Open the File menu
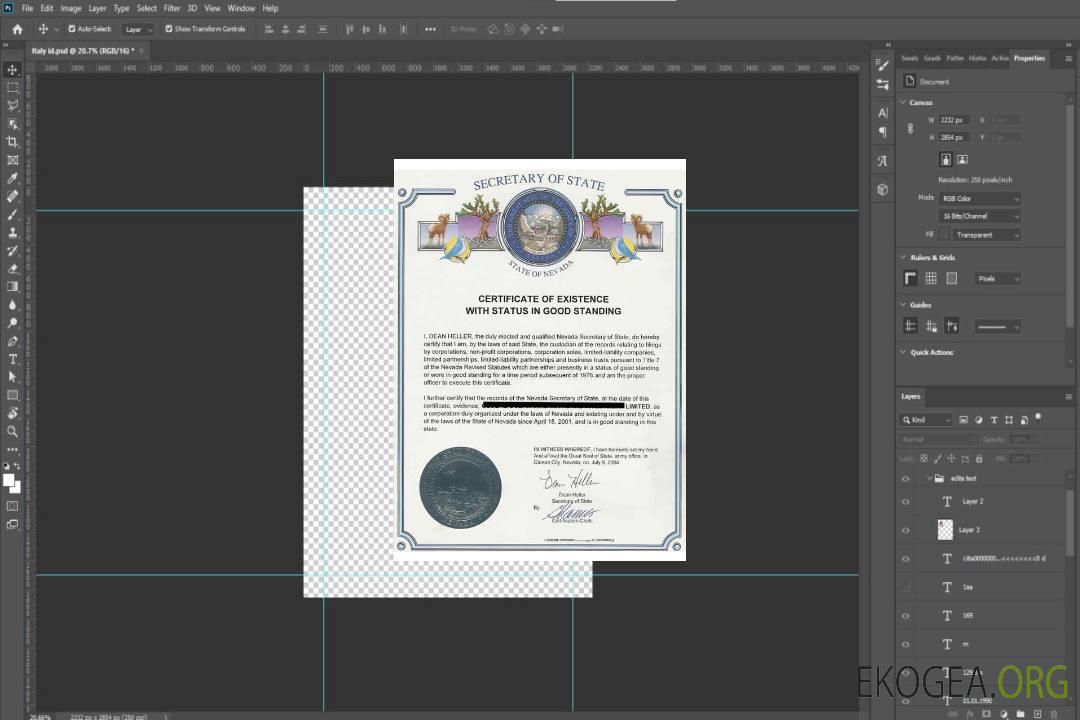Image resolution: width=1080 pixels, height=720 pixels. 28,8
